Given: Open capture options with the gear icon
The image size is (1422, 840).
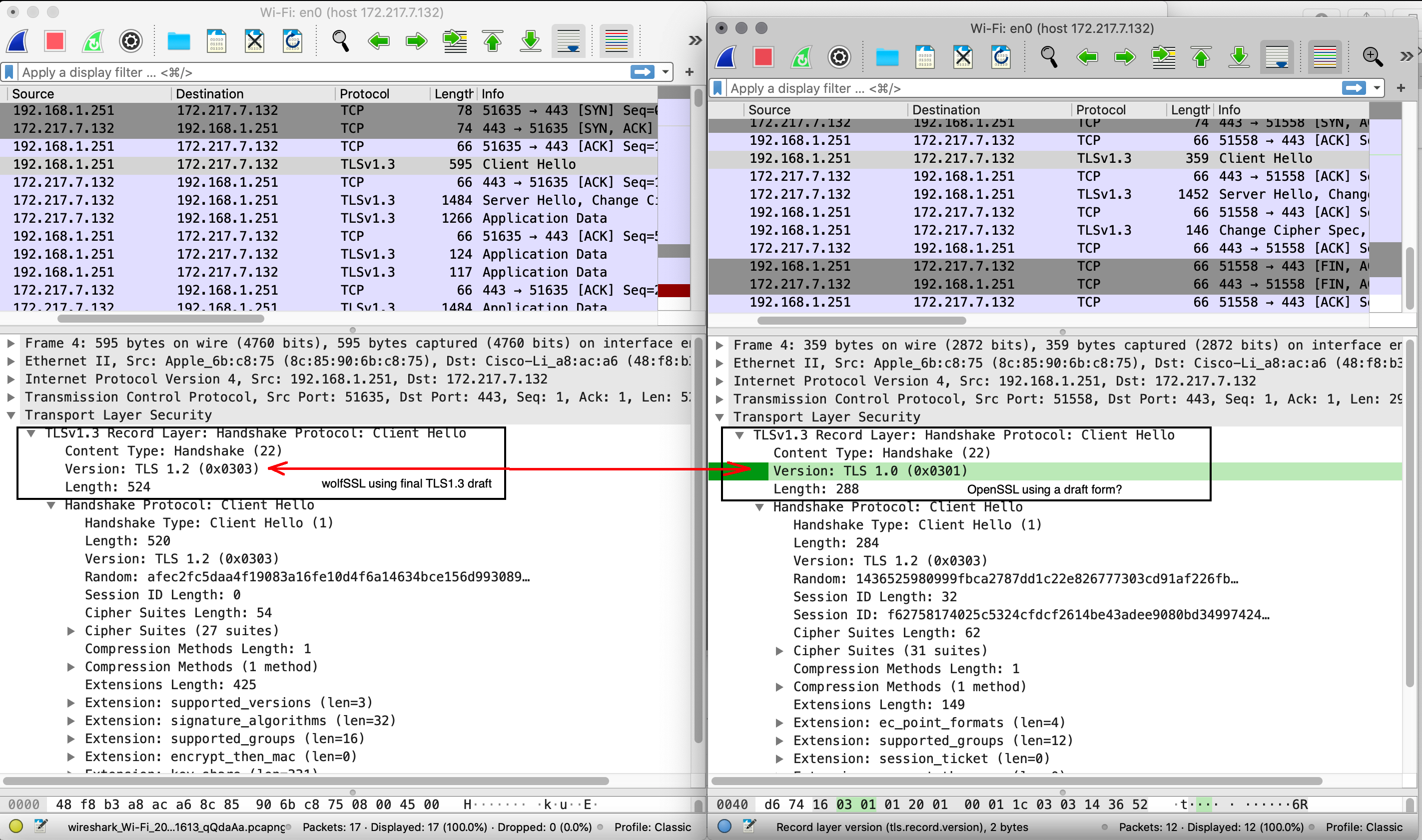Looking at the screenshot, I should (x=130, y=41).
